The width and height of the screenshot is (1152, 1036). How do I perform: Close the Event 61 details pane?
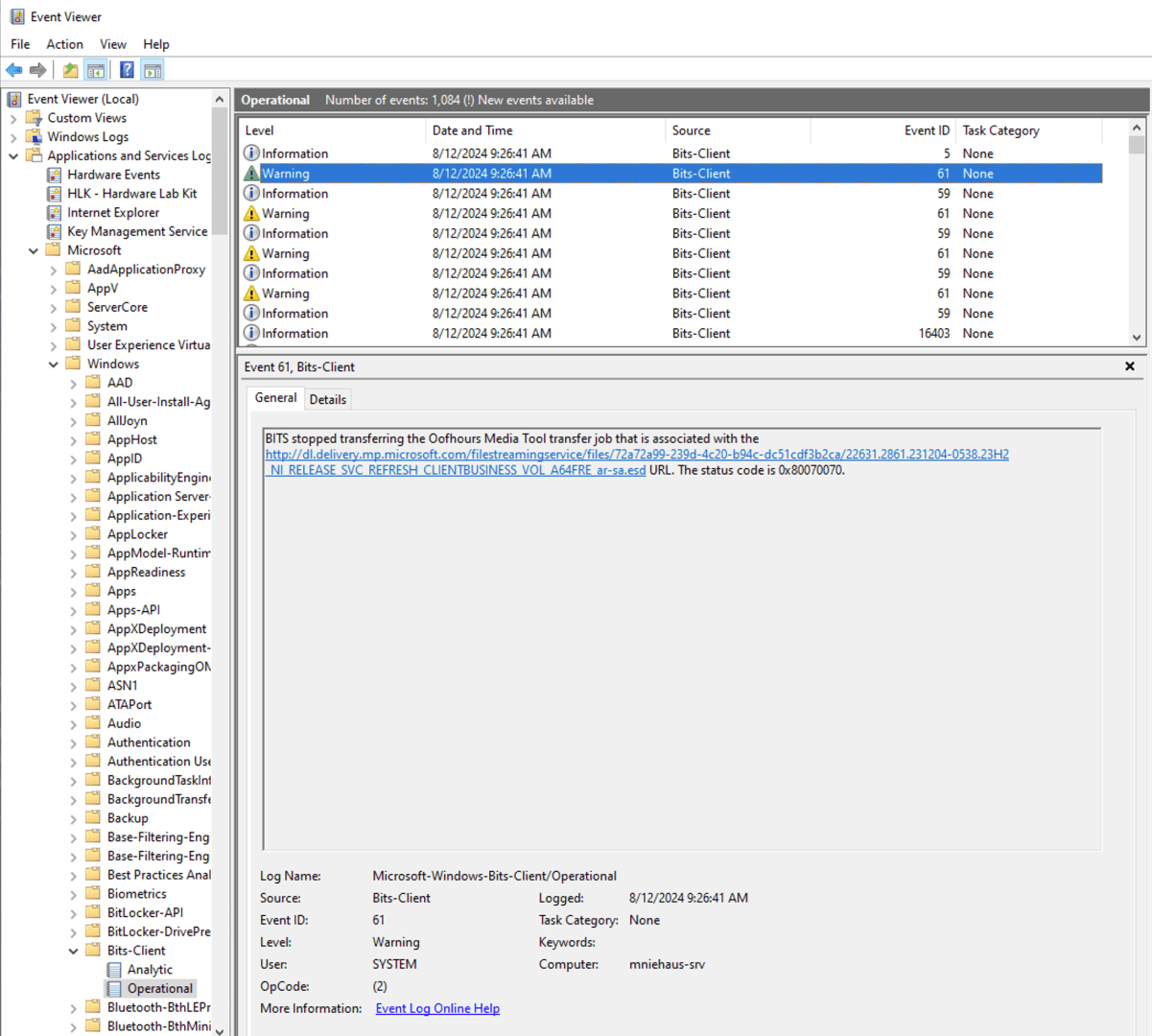tap(1130, 366)
